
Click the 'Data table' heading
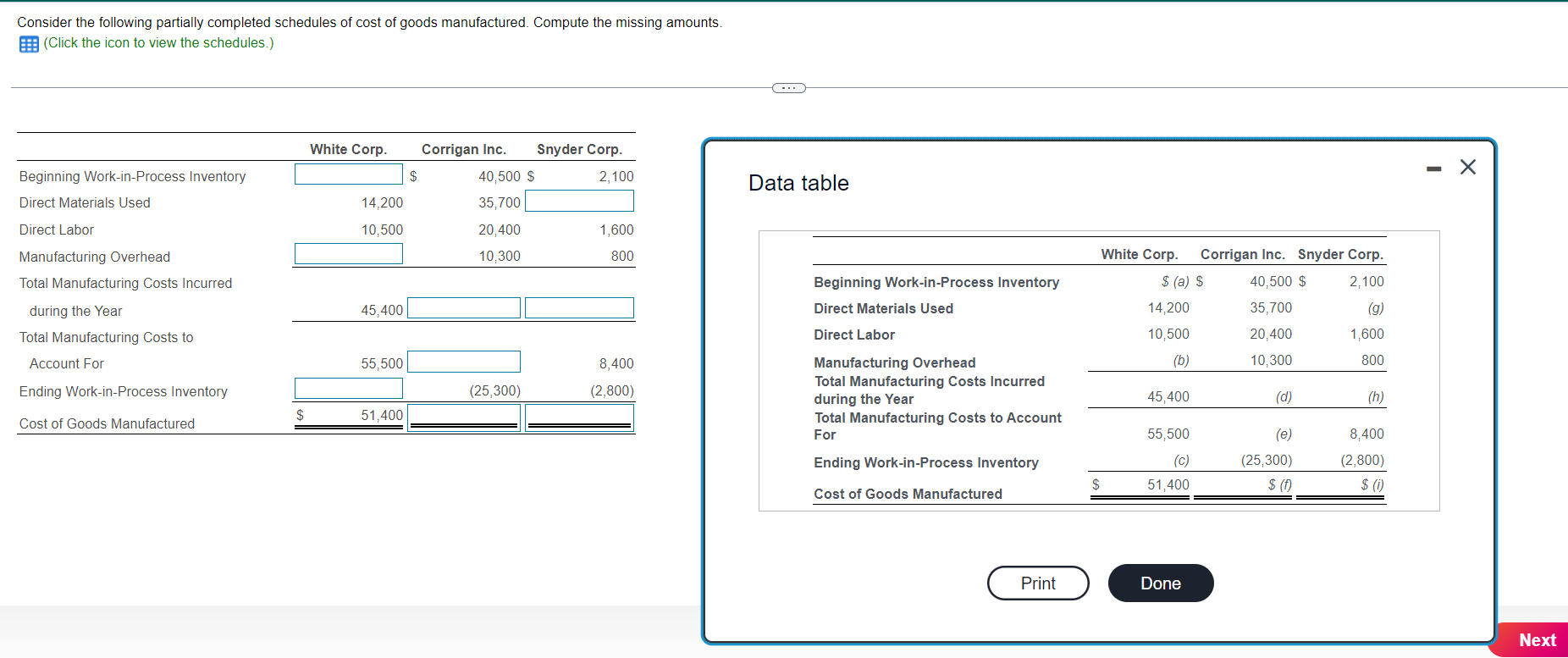click(798, 183)
